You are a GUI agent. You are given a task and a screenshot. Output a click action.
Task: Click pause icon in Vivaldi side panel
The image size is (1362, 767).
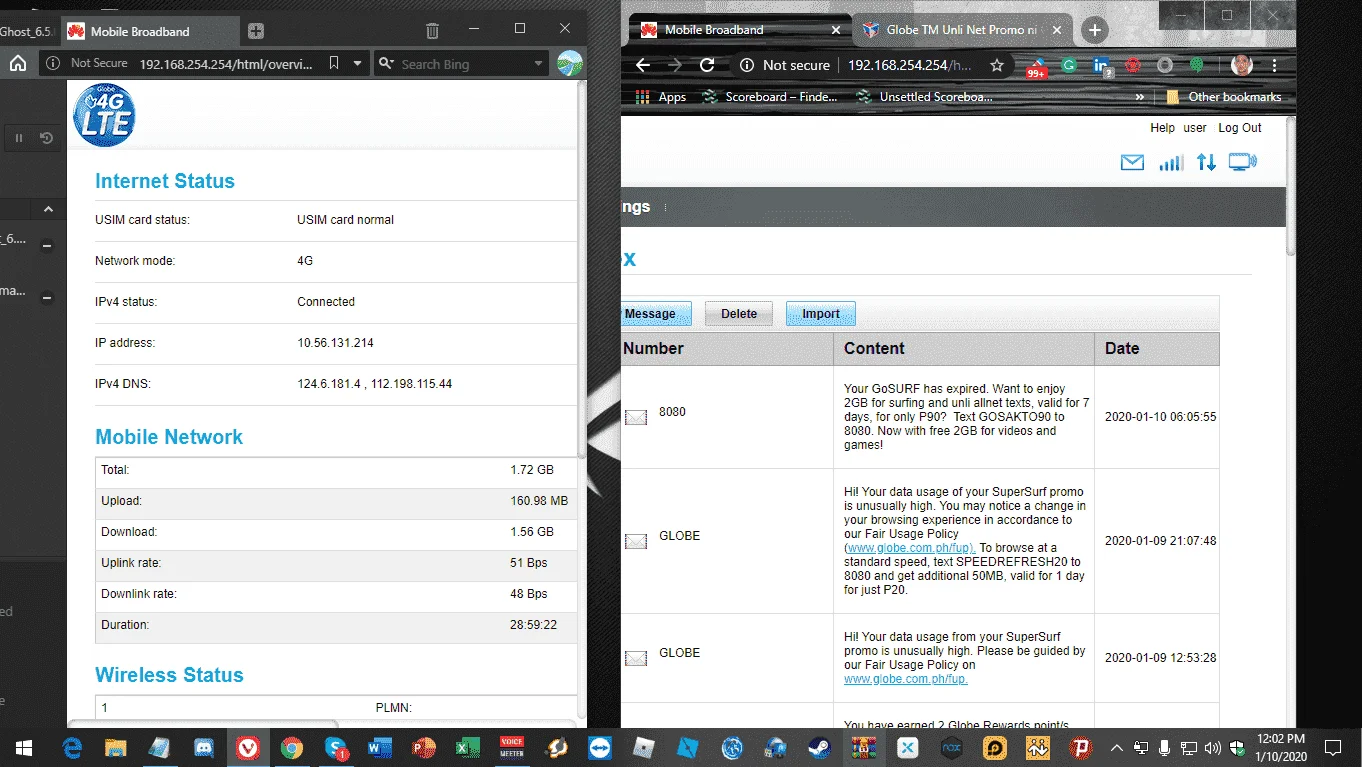point(19,138)
